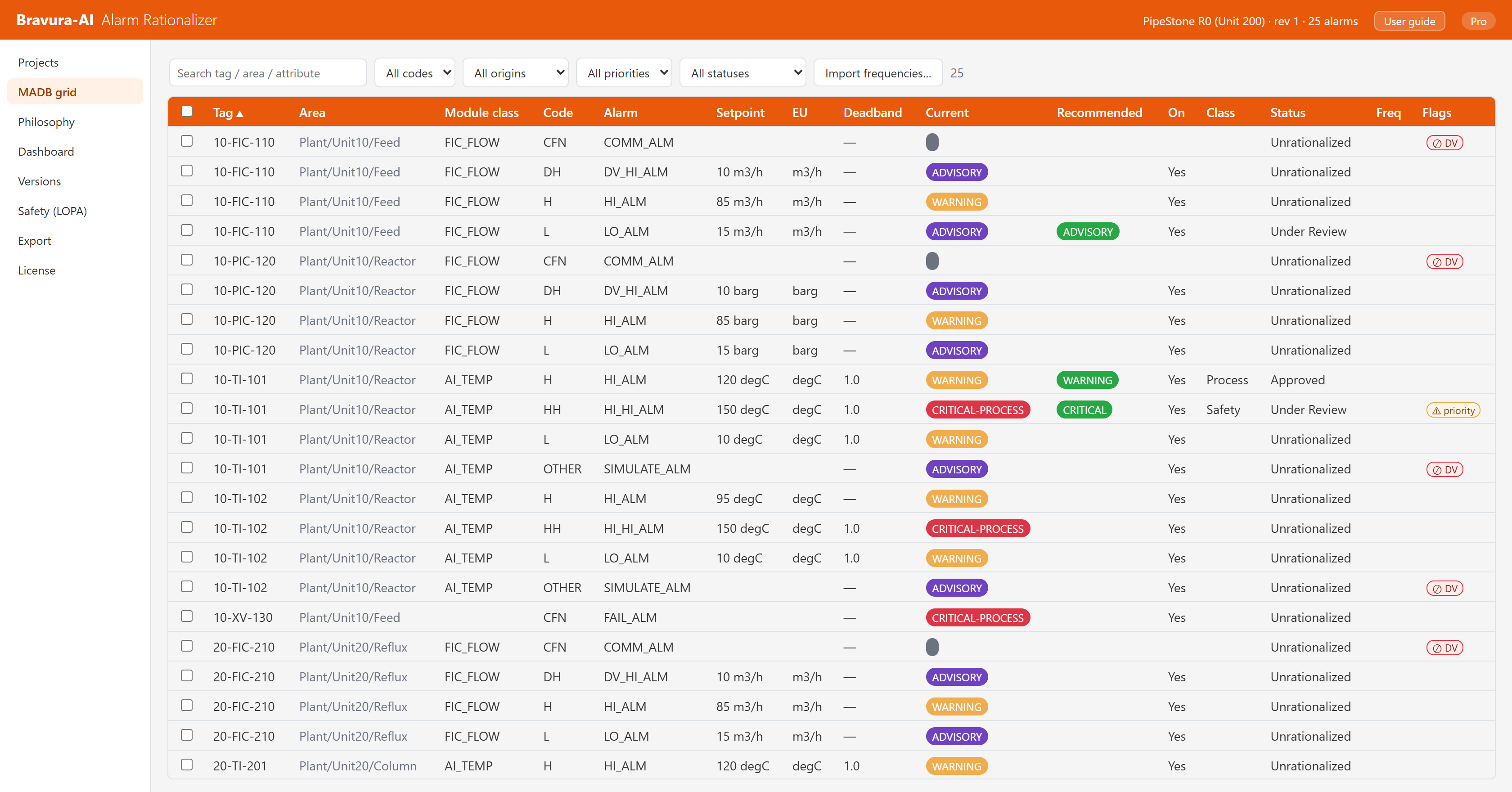Click the 150 degC setpoint of 10-TI-102 HI_HI_ALM

pos(742,528)
